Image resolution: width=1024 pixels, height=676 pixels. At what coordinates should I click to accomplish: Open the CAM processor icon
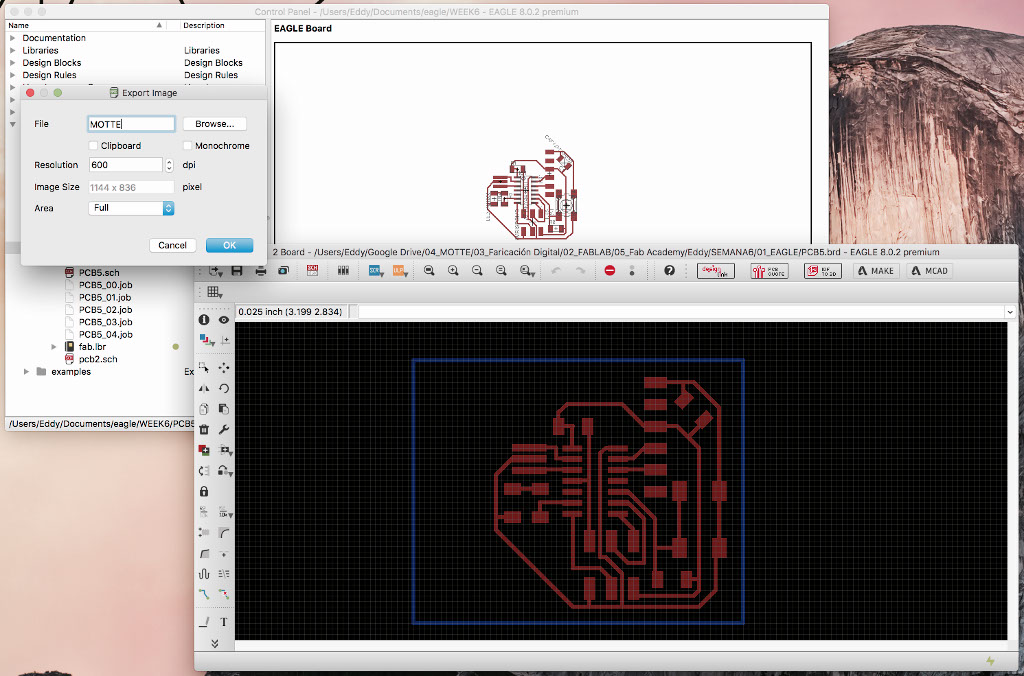click(283, 270)
